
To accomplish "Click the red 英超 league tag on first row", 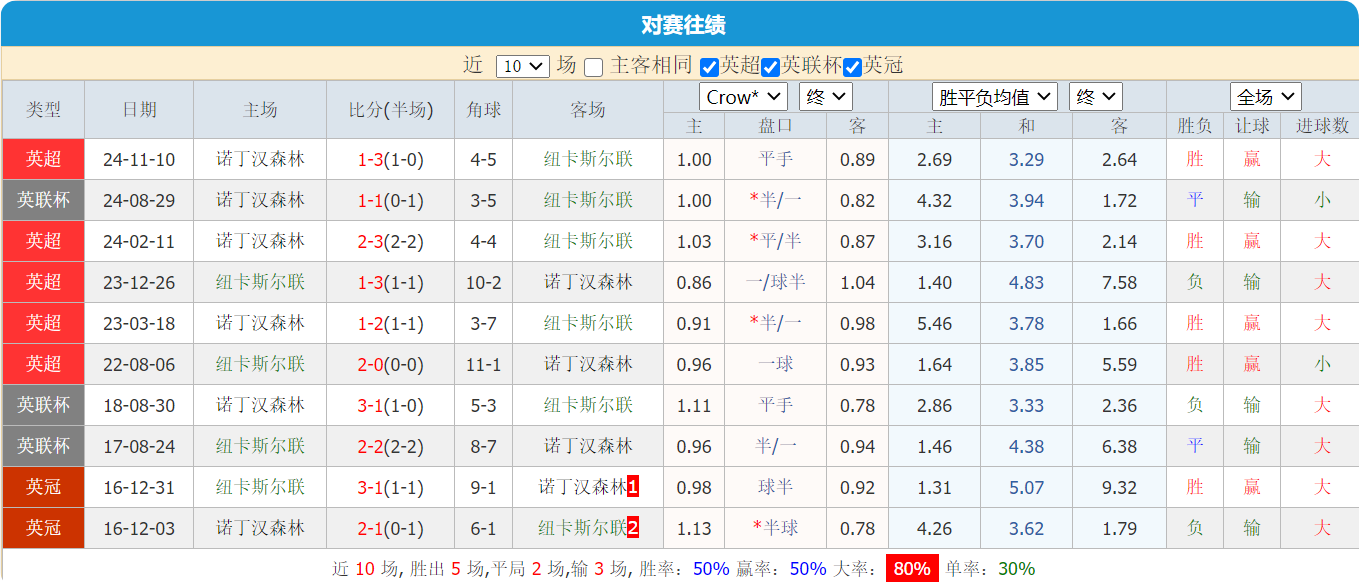I will coord(42,158).
